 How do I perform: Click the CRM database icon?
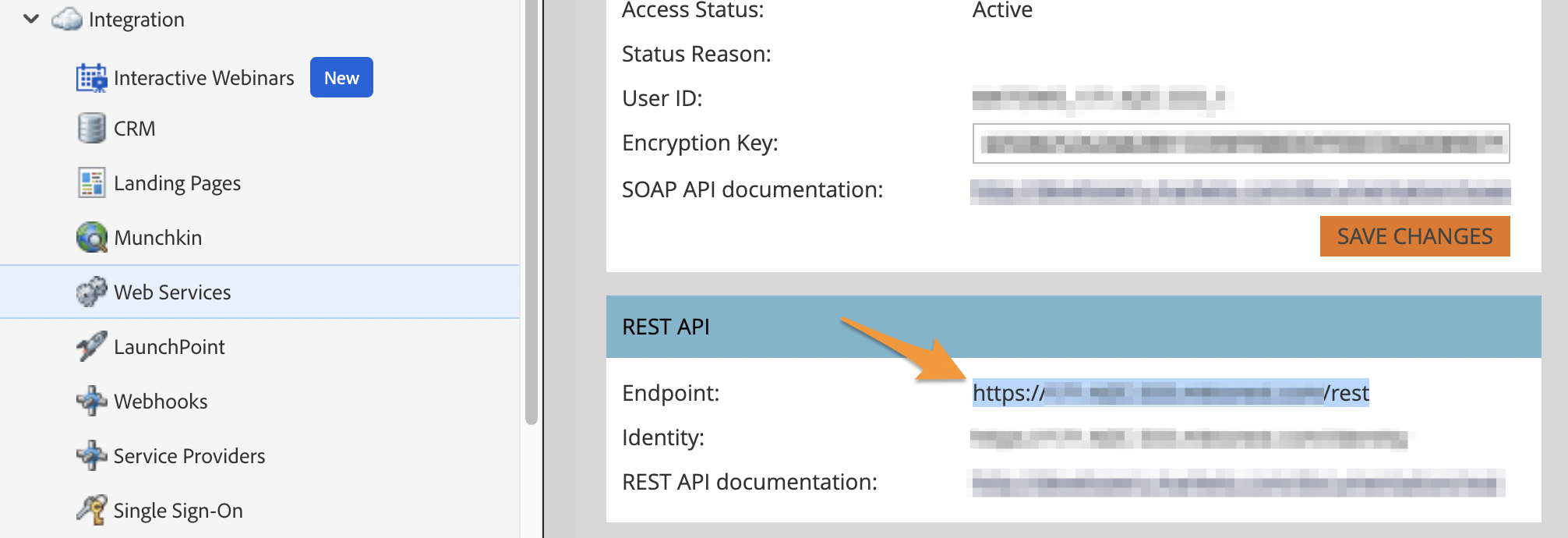pos(91,128)
